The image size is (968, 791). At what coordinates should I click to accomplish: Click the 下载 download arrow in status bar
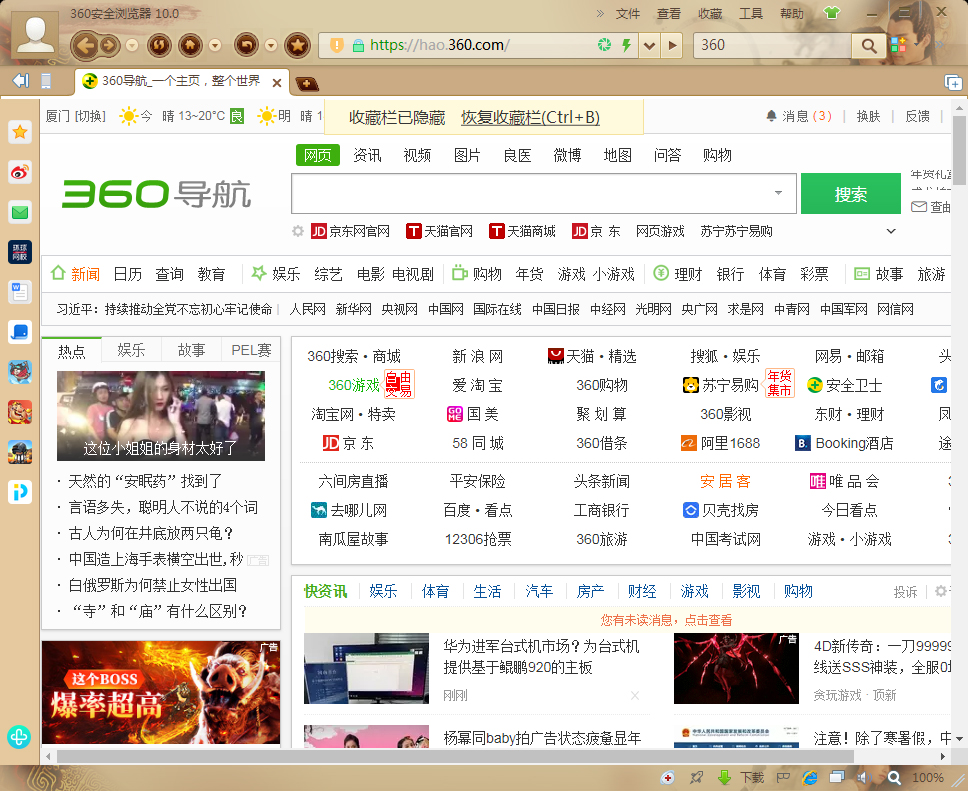click(725, 777)
